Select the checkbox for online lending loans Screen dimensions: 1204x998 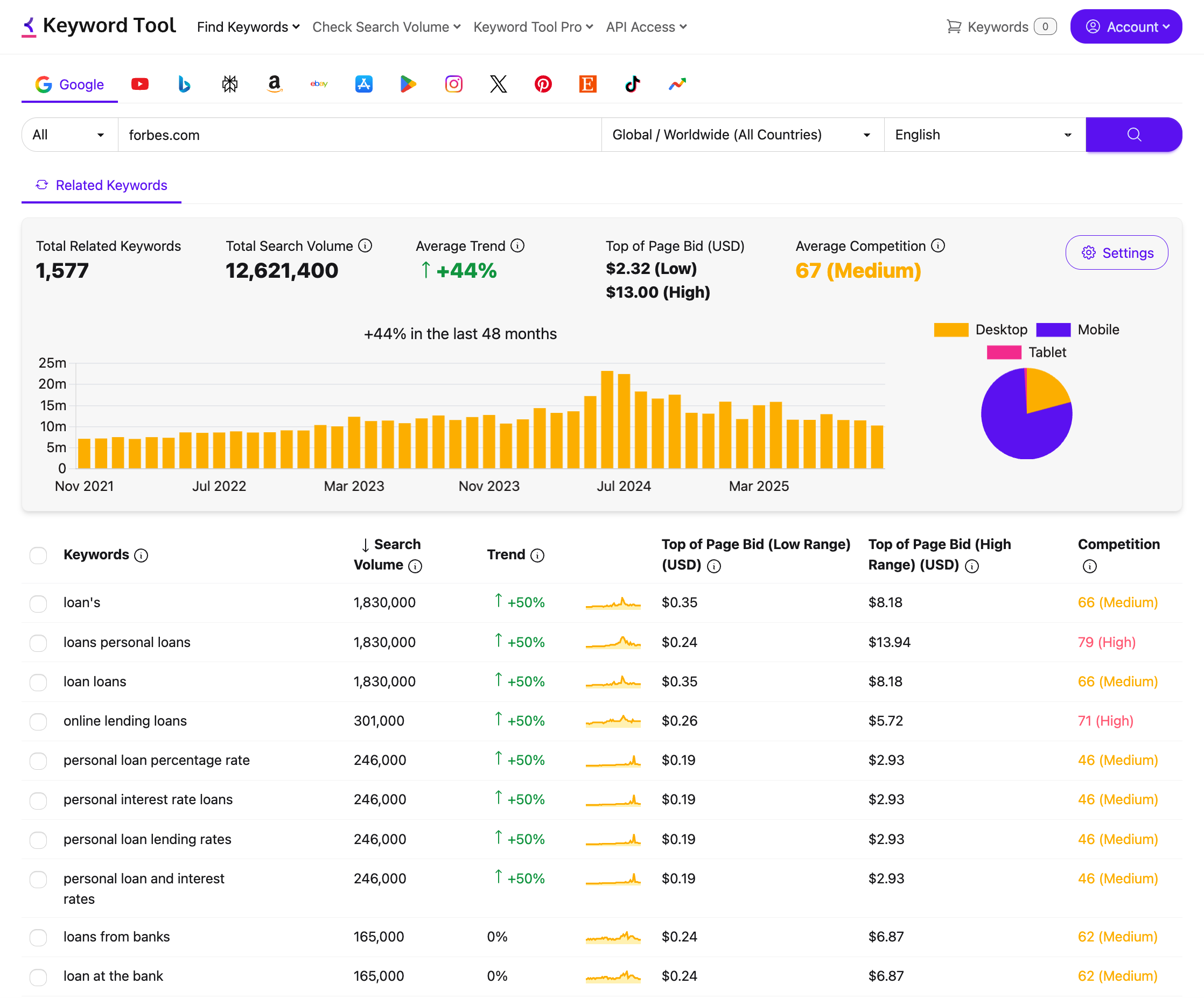coord(38,722)
